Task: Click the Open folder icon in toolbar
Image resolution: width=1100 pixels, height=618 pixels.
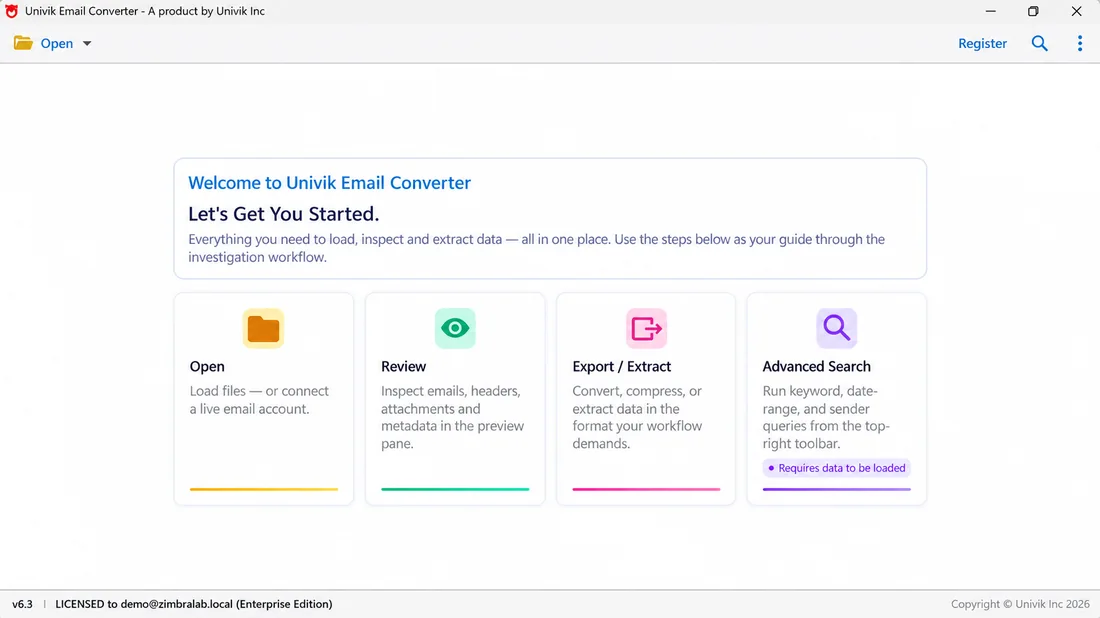Action: click(23, 43)
